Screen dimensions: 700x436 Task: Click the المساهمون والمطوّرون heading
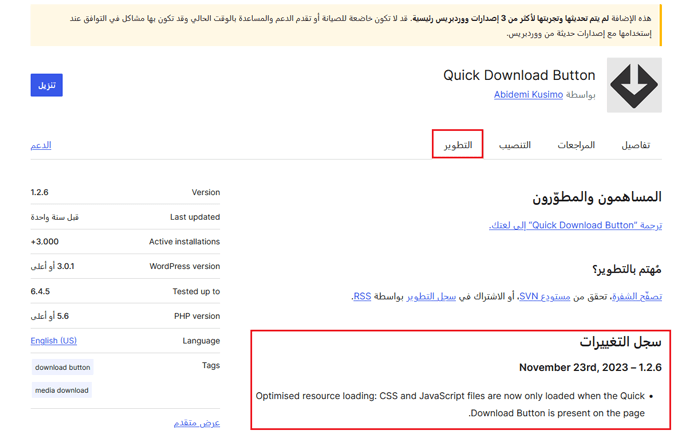597,197
